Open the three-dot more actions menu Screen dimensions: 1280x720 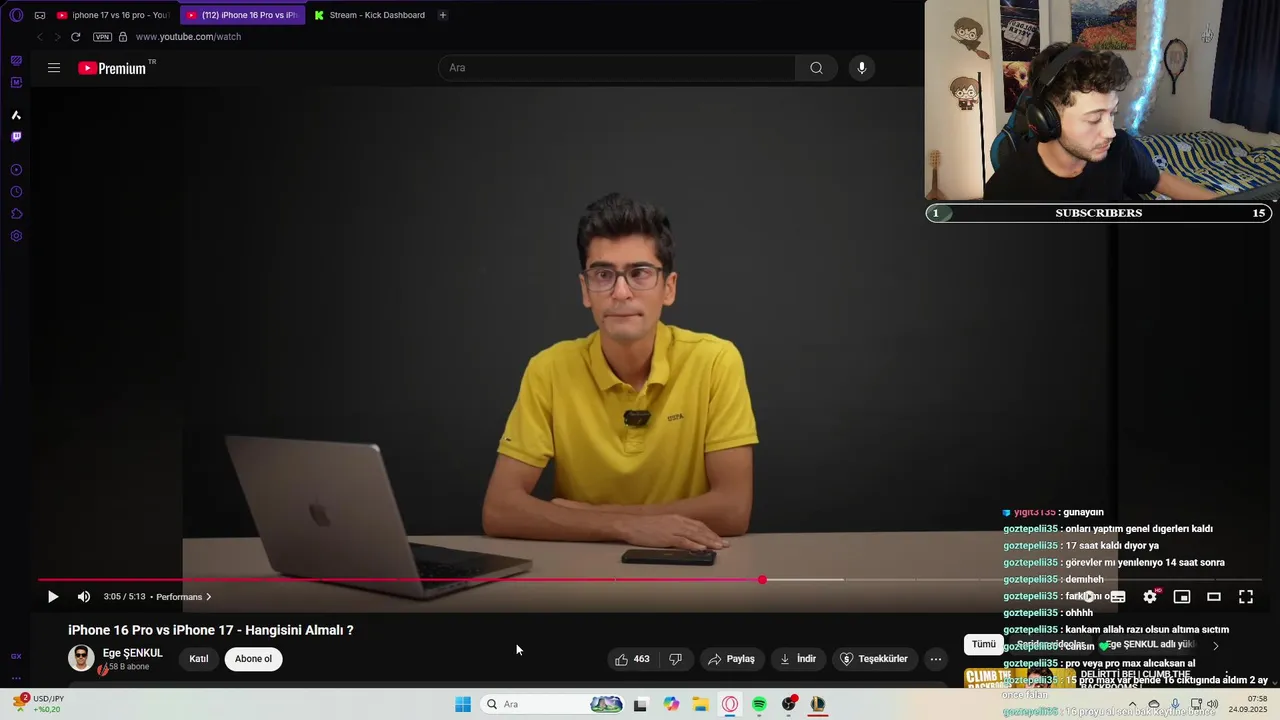coord(936,659)
